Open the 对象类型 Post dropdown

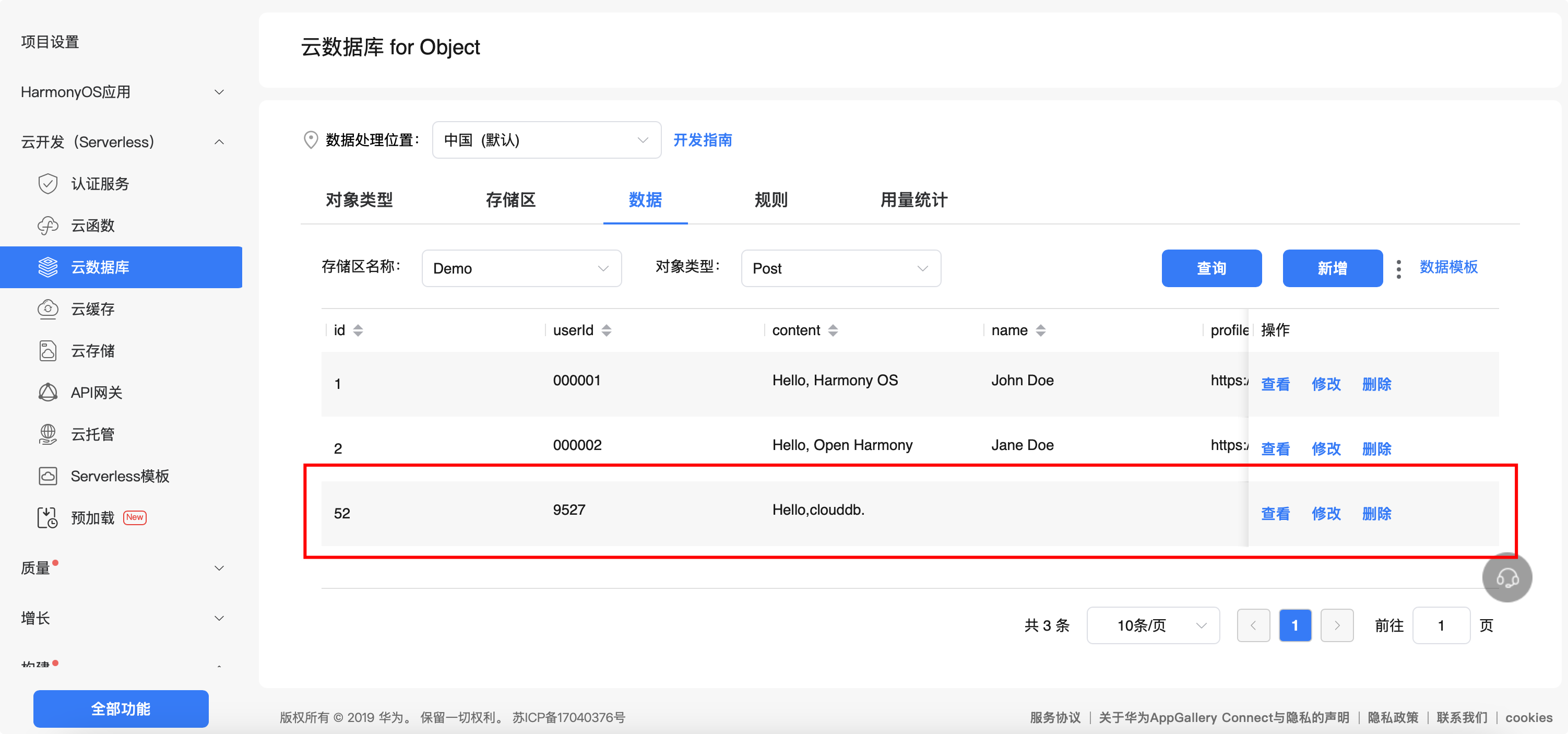841,268
